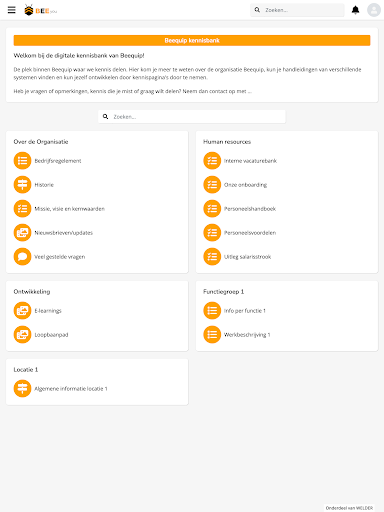This screenshot has height=512, width=384.
Task: Open Personeelsvoordelen link
Action: pos(250,233)
